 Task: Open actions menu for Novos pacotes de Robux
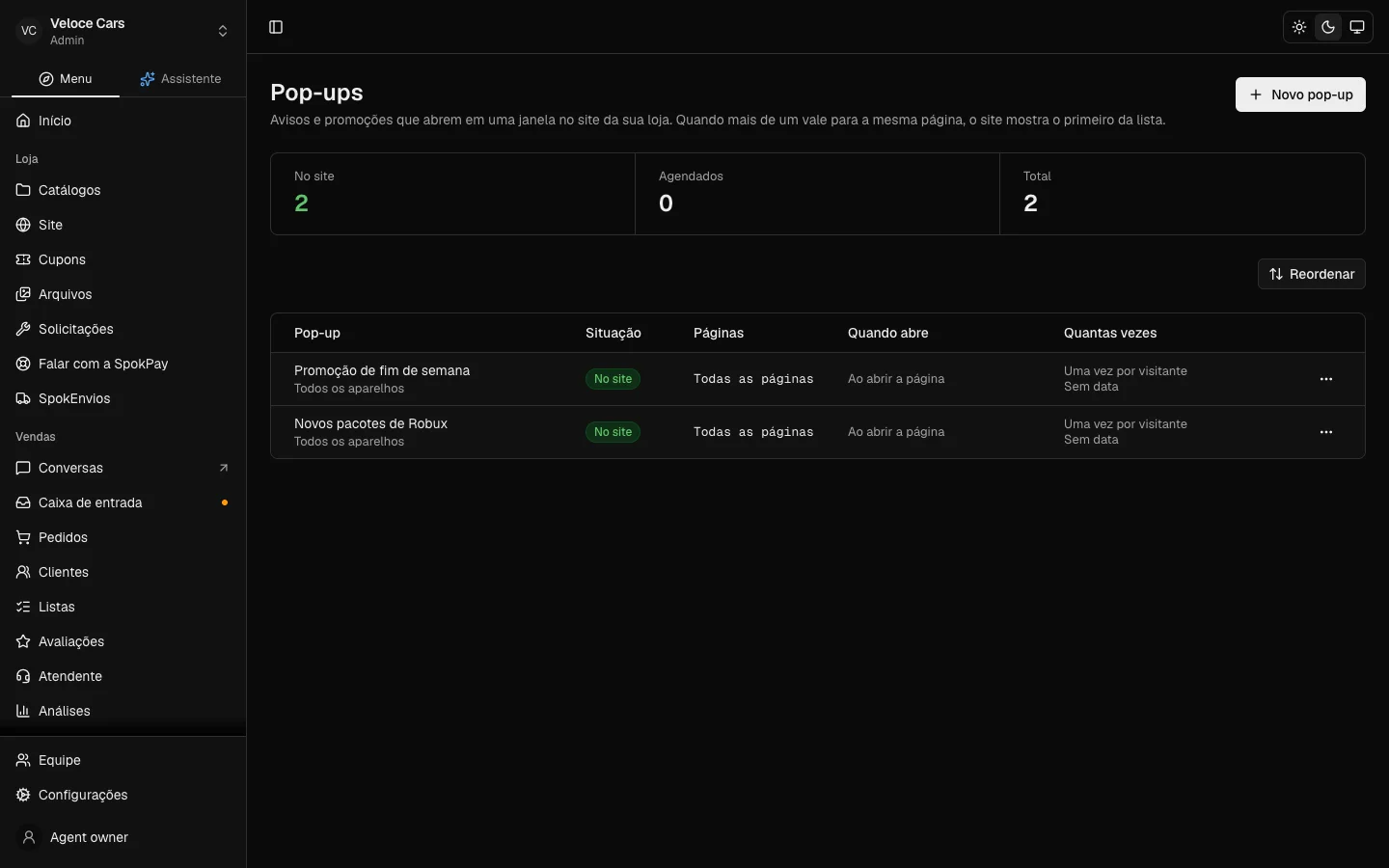pos(1326,432)
